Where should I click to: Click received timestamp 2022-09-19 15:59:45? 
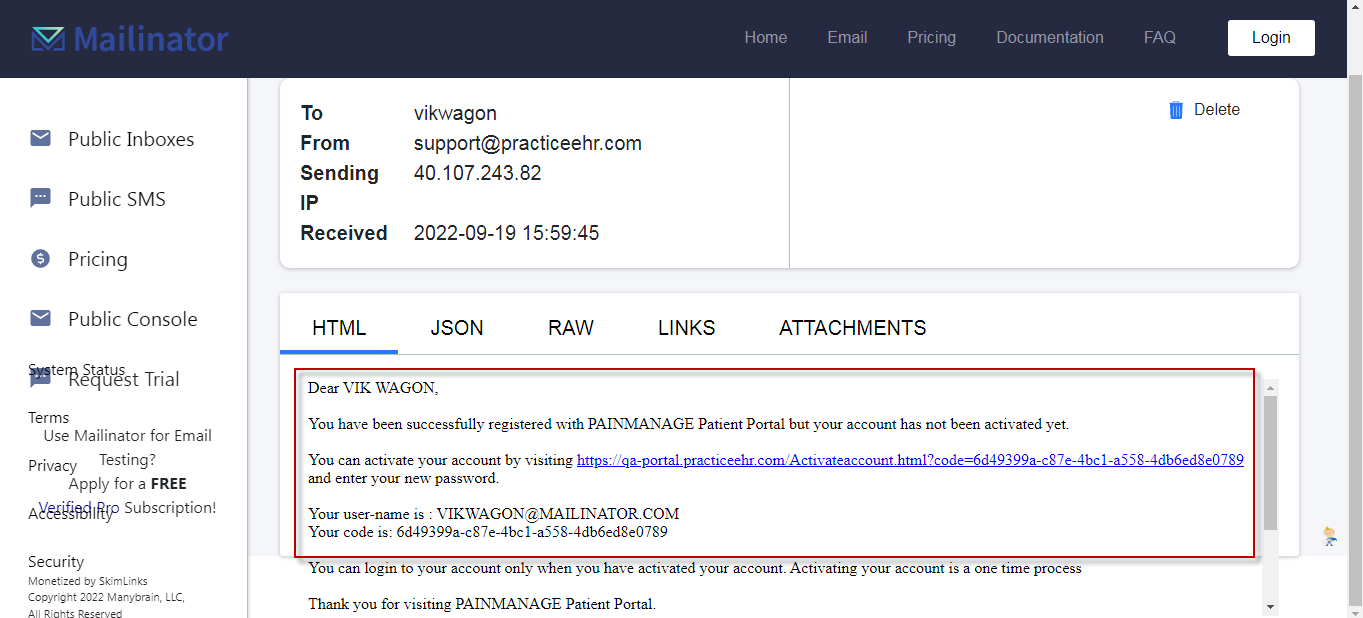point(507,233)
